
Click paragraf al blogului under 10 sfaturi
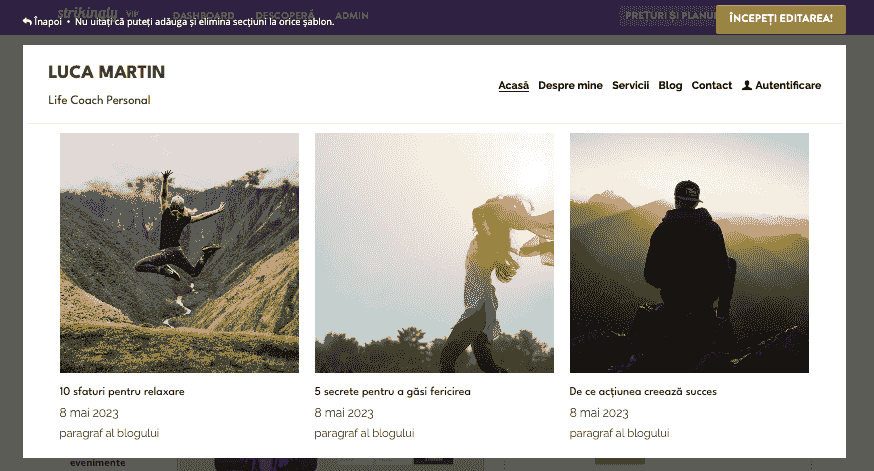coord(109,434)
